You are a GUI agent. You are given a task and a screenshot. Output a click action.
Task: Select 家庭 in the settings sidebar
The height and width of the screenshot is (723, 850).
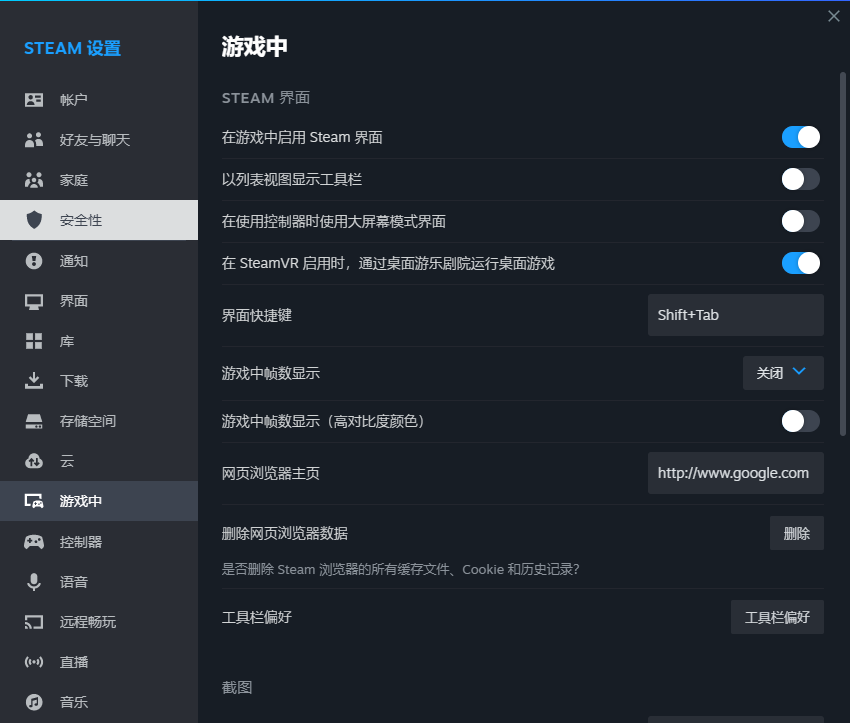point(99,180)
